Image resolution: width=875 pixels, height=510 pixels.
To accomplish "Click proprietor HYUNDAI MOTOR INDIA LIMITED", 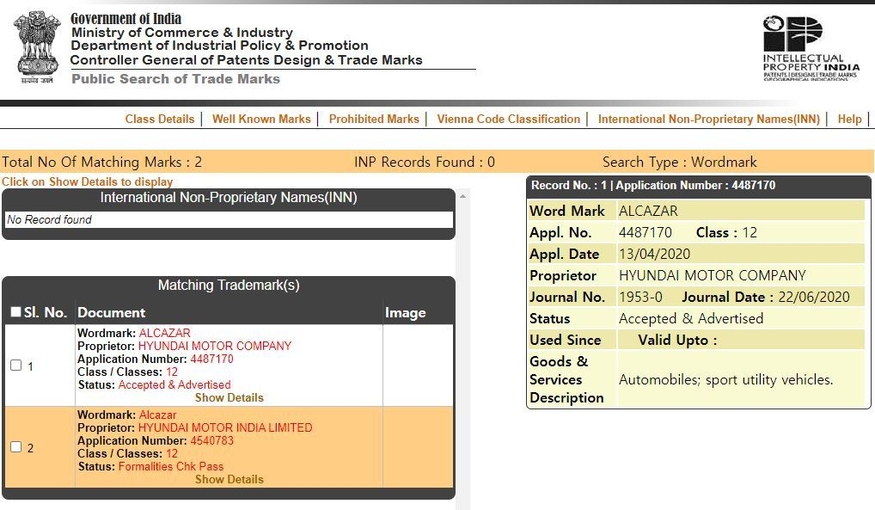I will coord(225,427).
